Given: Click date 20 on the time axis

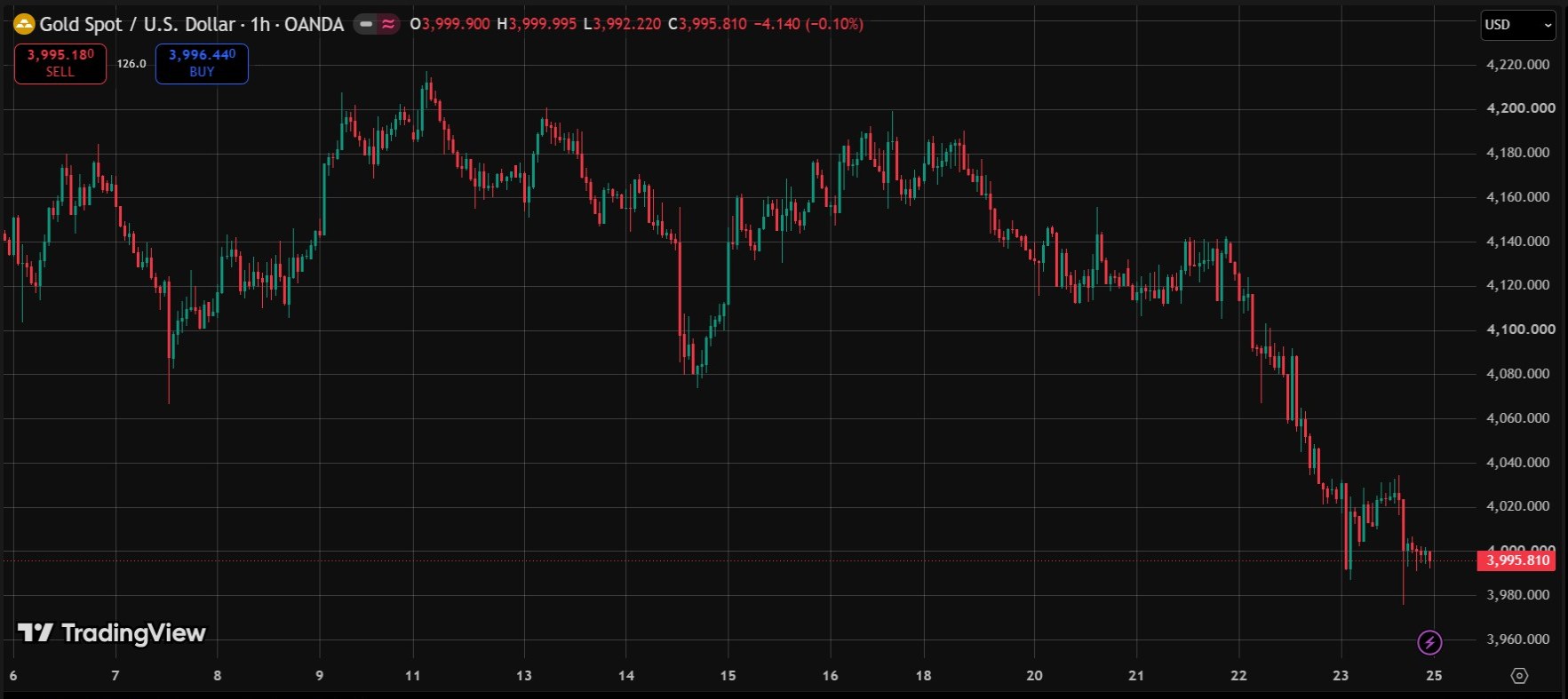Looking at the screenshot, I should click(1035, 676).
